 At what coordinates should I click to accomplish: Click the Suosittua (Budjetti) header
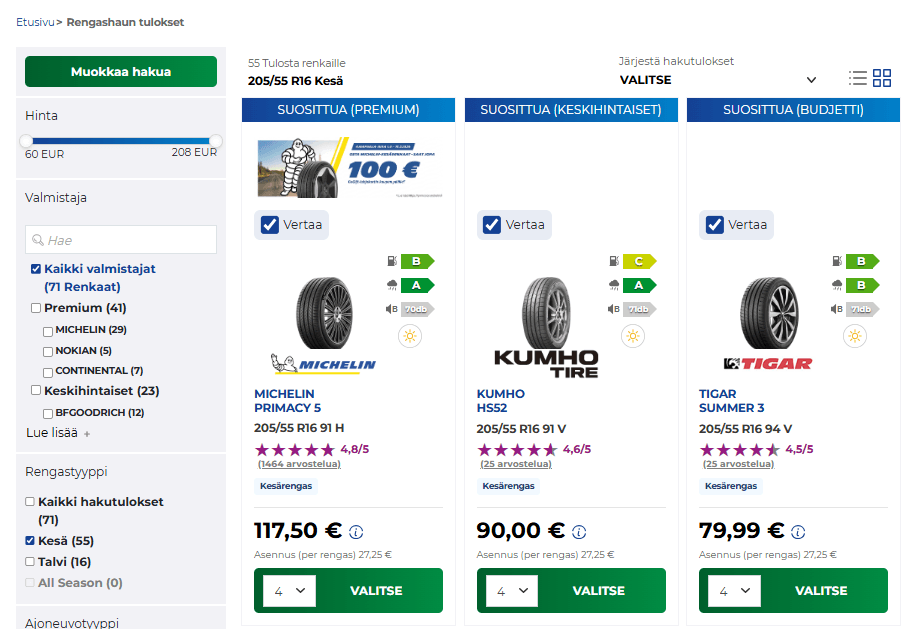[x=793, y=110]
